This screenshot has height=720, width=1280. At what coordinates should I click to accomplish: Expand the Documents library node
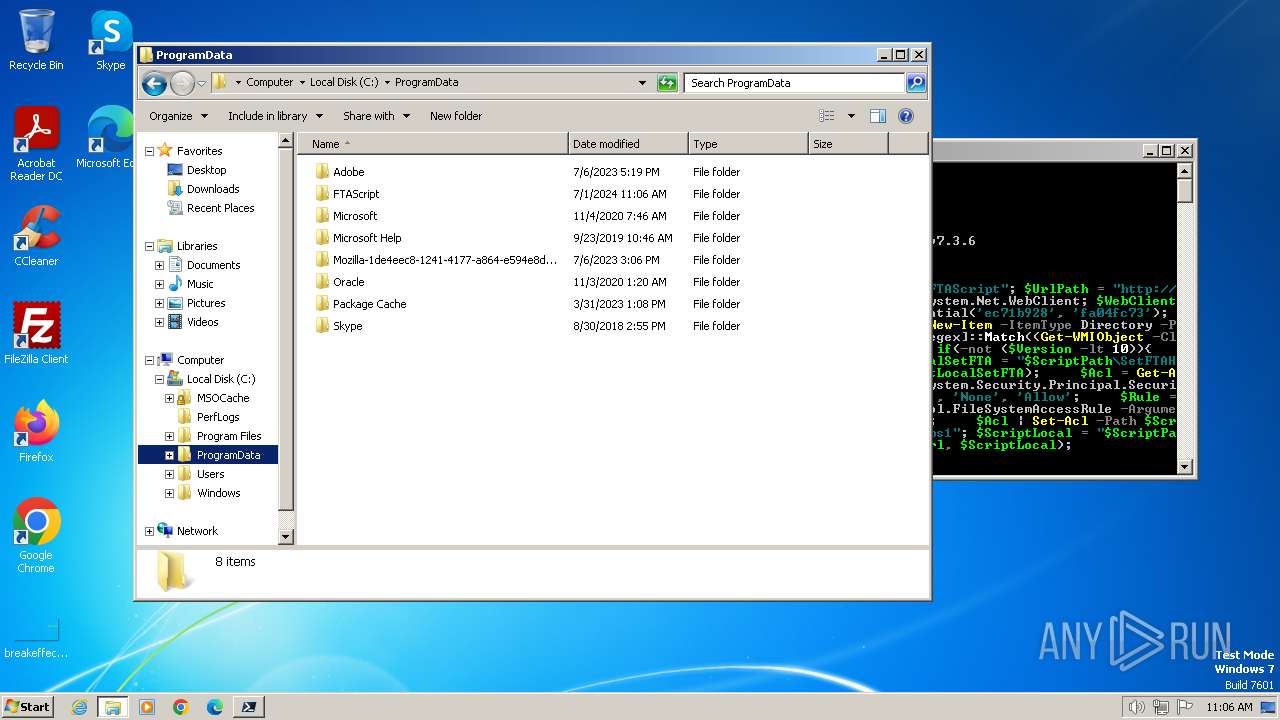point(159,265)
